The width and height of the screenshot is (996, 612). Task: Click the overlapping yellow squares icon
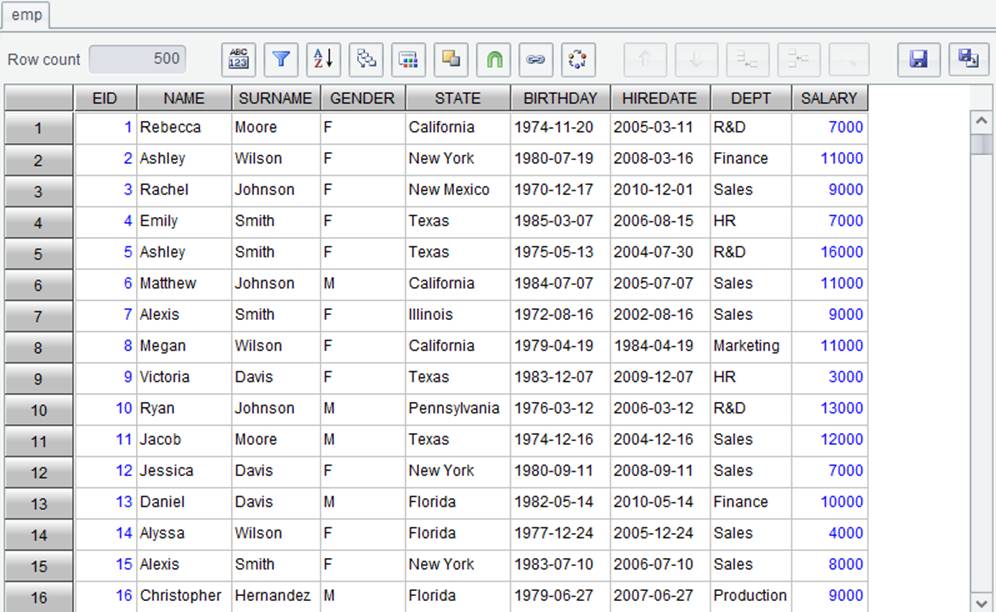(x=451, y=60)
